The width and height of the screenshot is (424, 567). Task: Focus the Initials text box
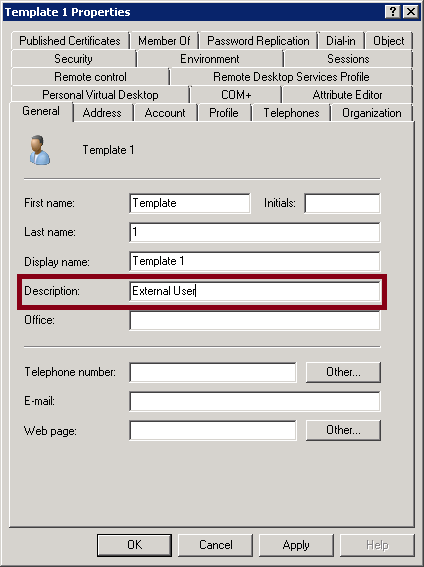[342, 203]
